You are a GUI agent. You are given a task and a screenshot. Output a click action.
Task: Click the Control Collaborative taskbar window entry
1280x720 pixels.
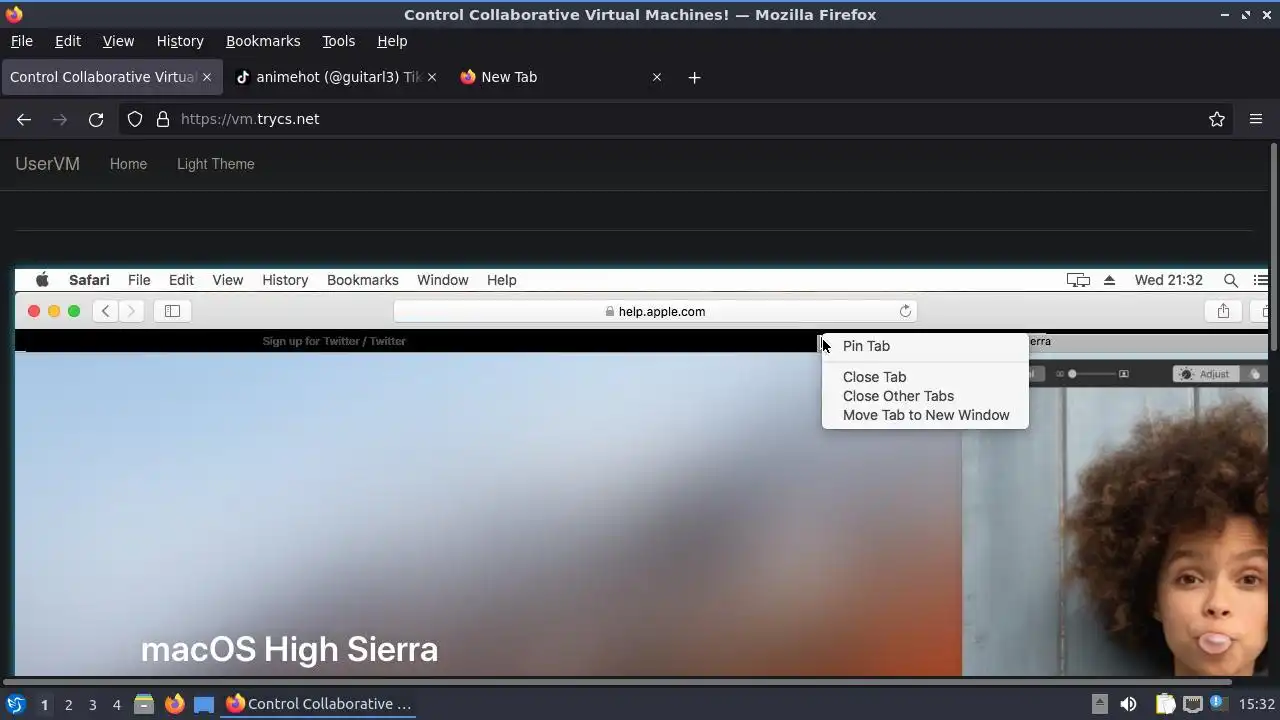[320, 704]
